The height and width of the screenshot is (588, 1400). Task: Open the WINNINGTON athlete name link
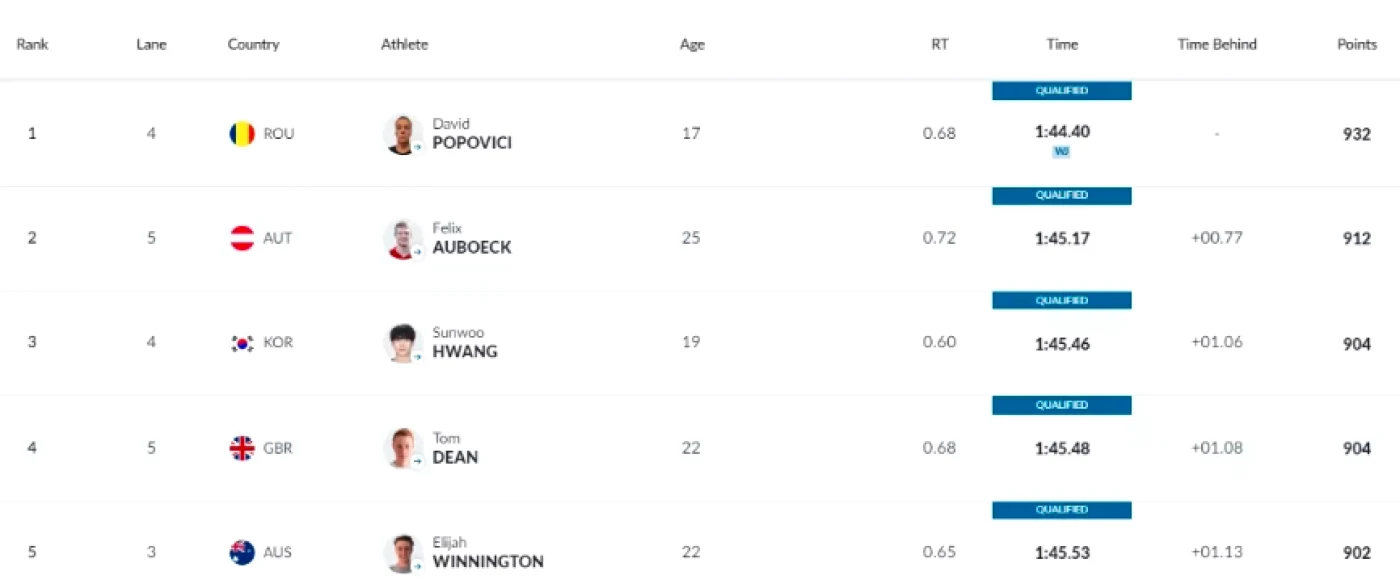click(488, 561)
